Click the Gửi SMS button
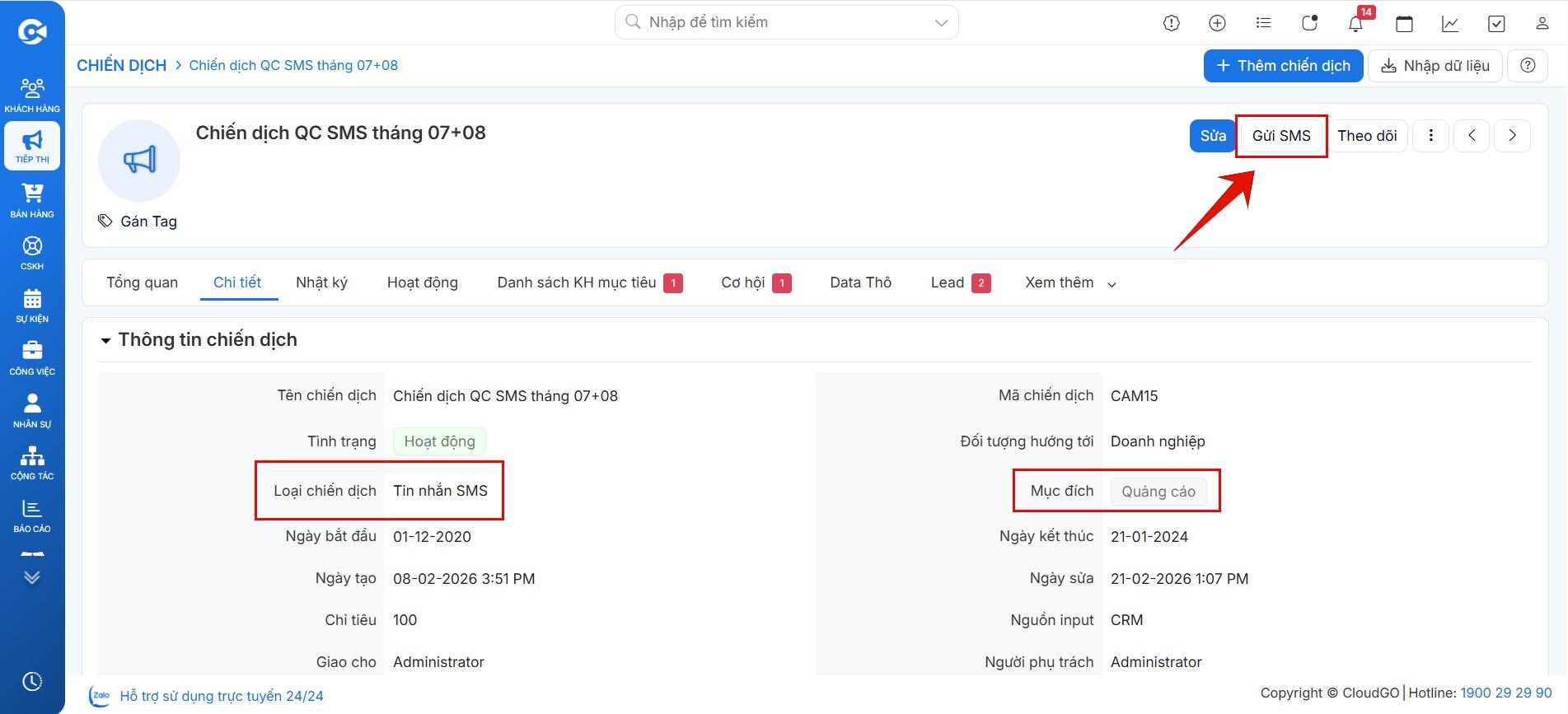The image size is (1568, 714). click(x=1281, y=136)
